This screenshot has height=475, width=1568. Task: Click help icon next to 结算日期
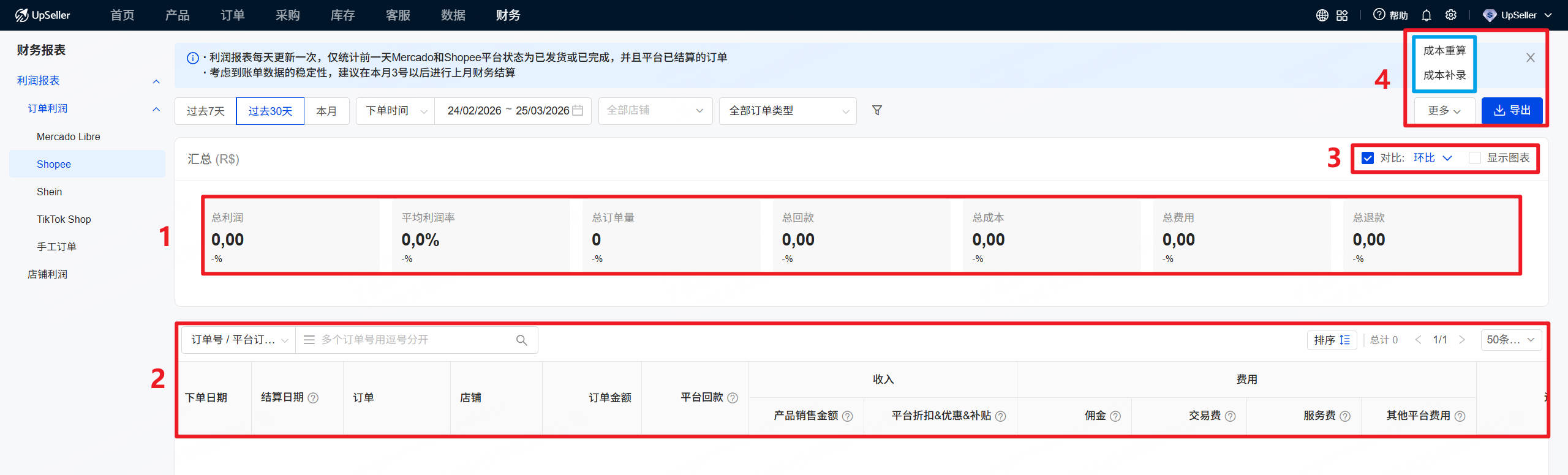(313, 398)
